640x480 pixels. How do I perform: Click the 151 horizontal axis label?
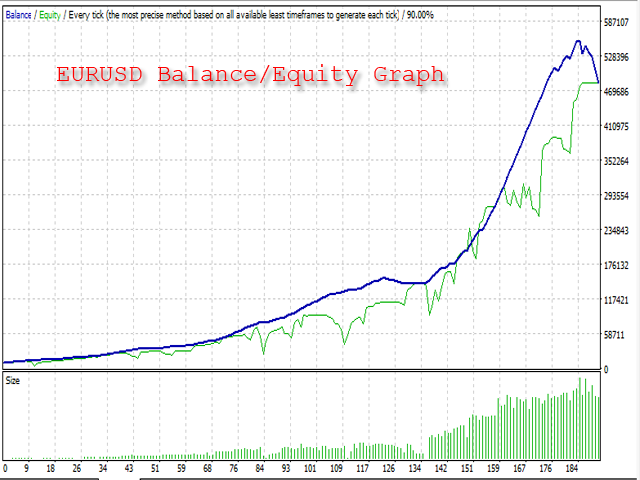coord(467,468)
